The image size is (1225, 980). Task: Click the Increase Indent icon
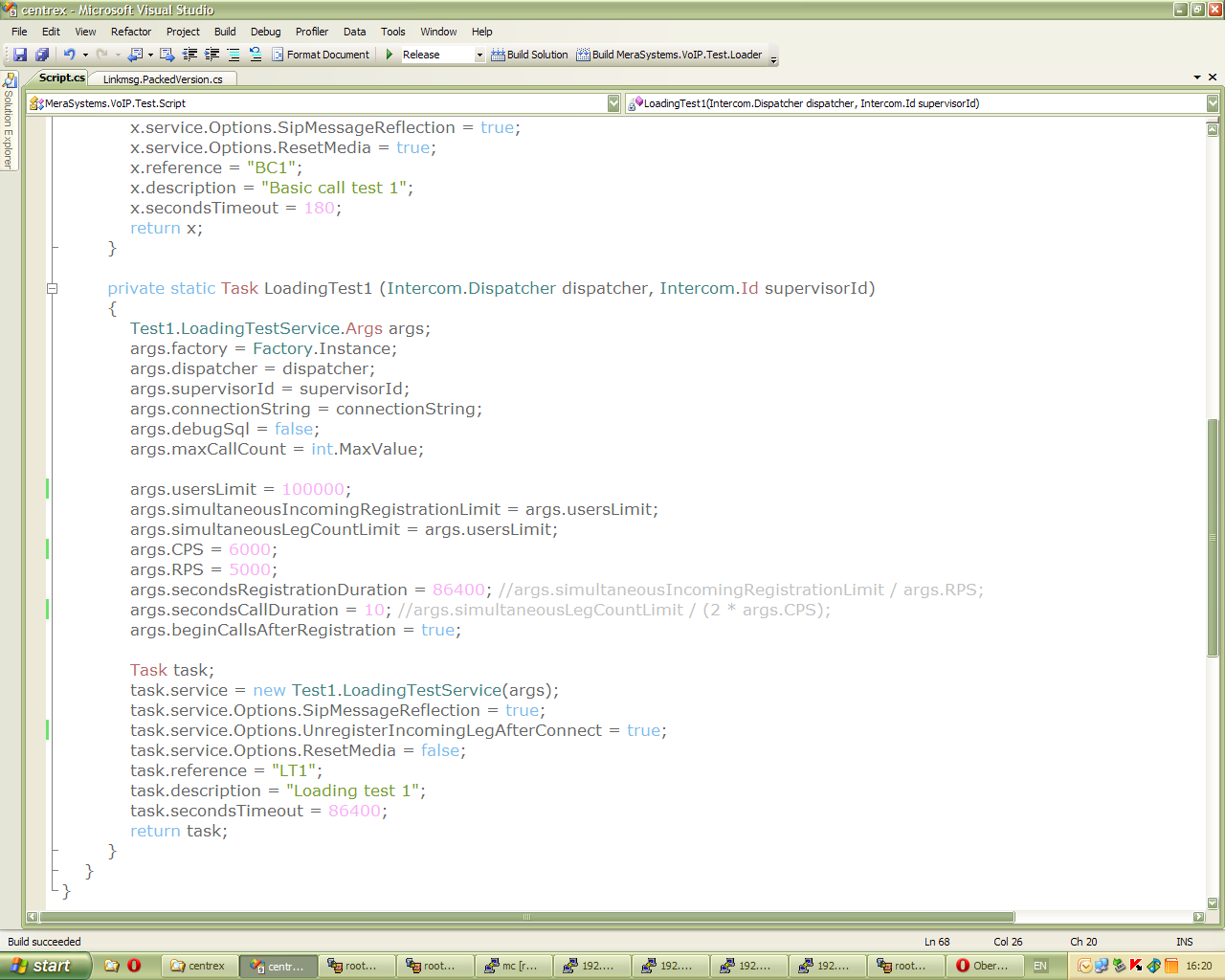tap(212, 55)
